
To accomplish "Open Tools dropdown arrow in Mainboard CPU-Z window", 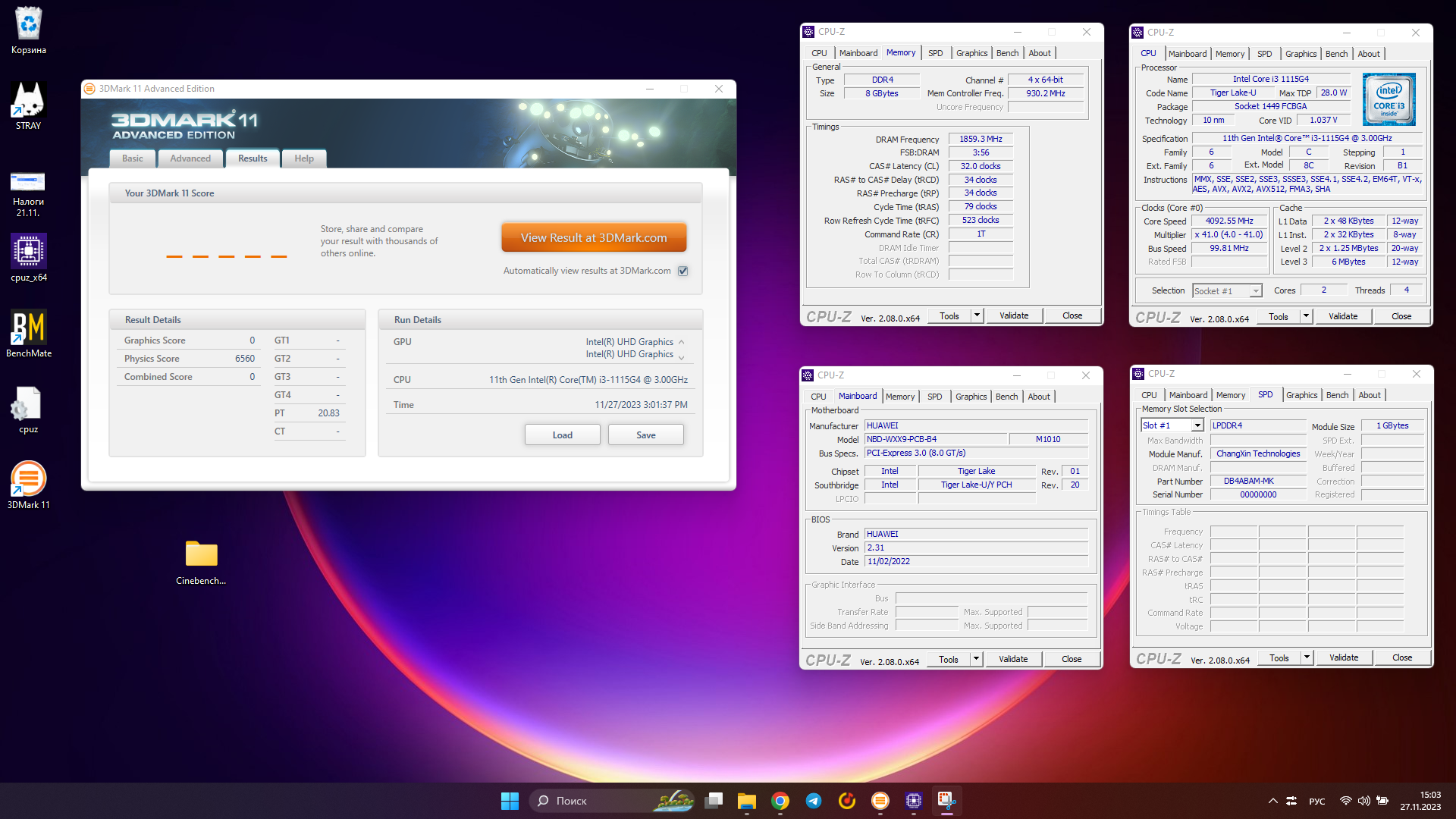I will (976, 659).
